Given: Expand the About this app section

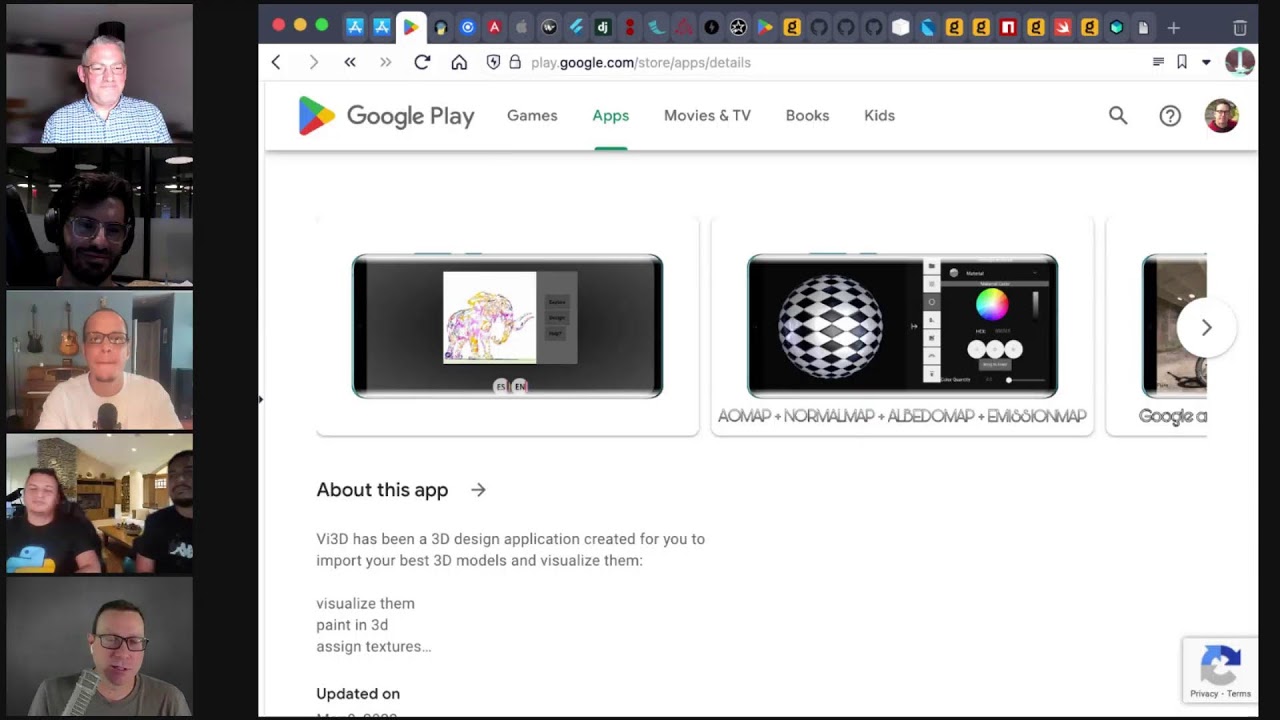Looking at the screenshot, I should pyautogui.click(x=478, y=490).
